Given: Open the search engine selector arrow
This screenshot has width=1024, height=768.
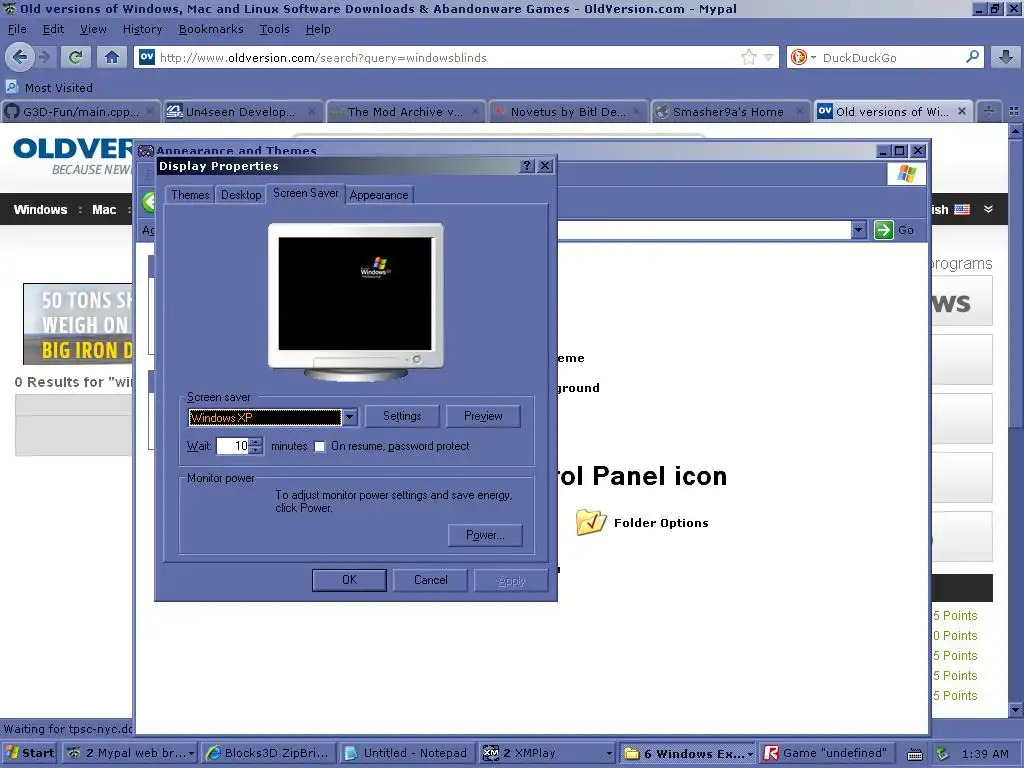Looking at the screenshot, I should point(813,57).
